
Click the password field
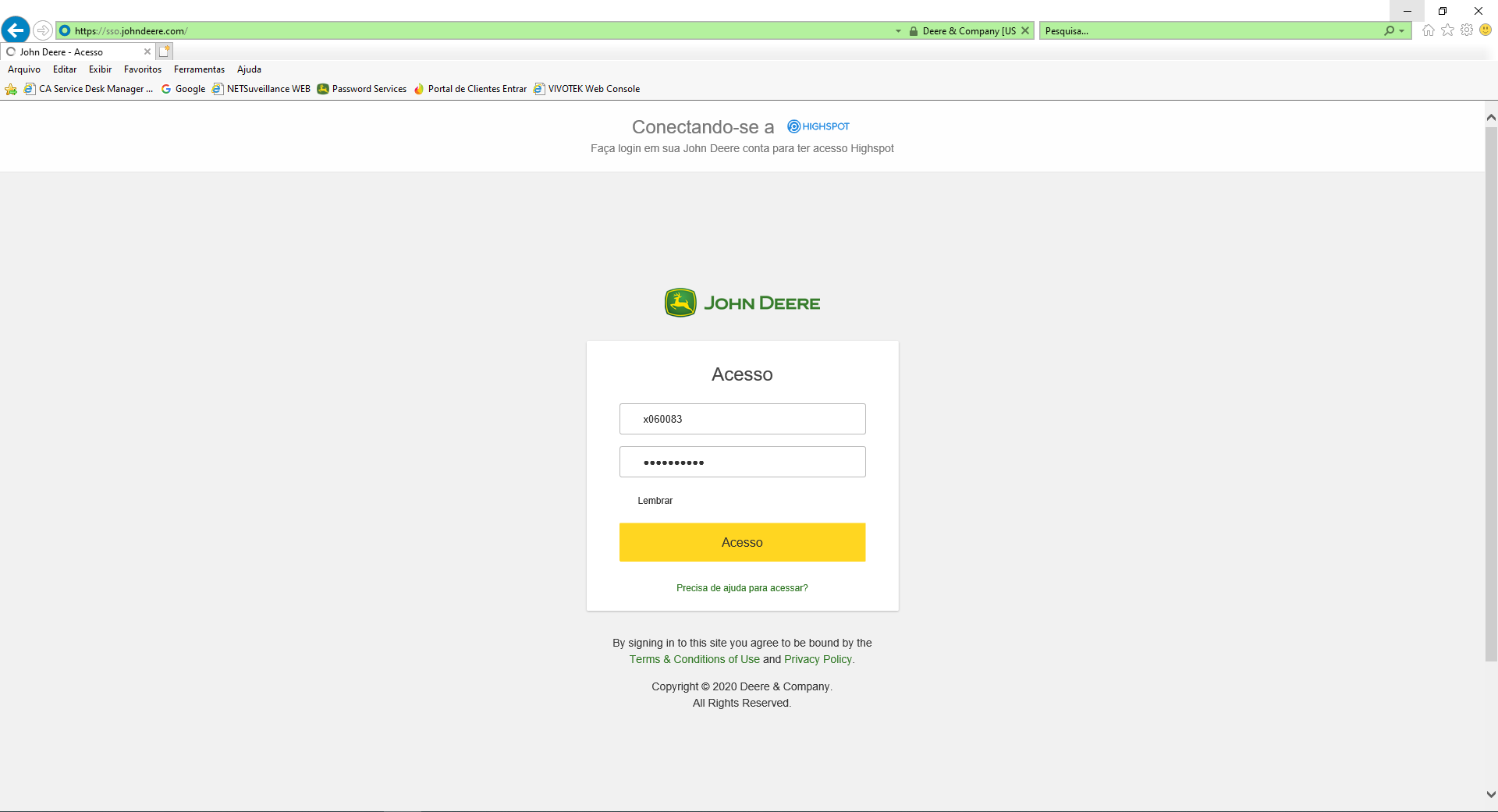[742, 462]
